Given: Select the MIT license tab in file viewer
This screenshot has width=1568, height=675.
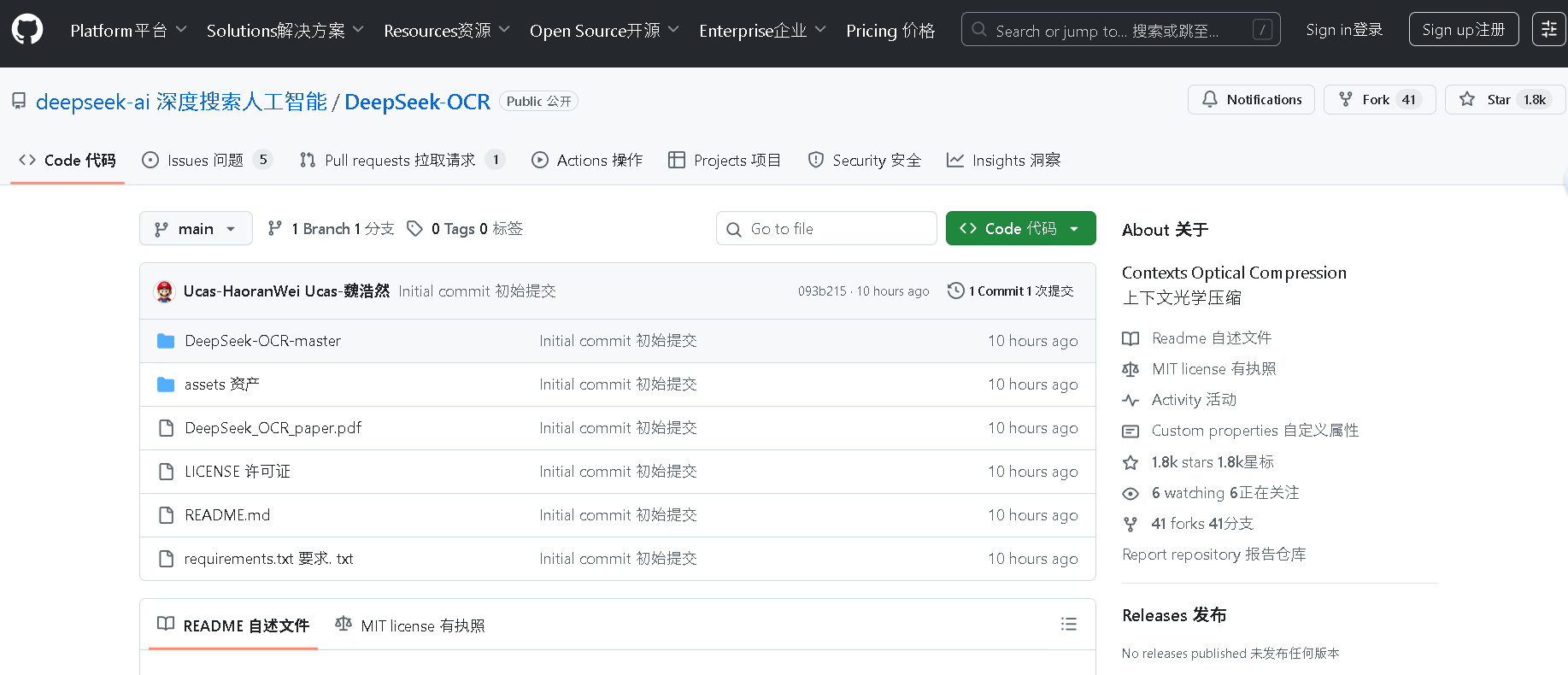Looking at the screenshot, I should [409, 625].
